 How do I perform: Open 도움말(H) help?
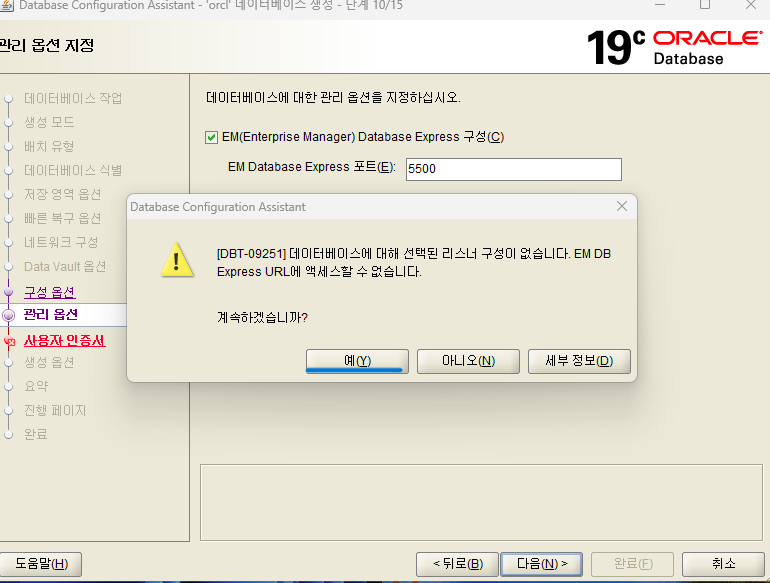pyautogui.click(x=41, y=563)
